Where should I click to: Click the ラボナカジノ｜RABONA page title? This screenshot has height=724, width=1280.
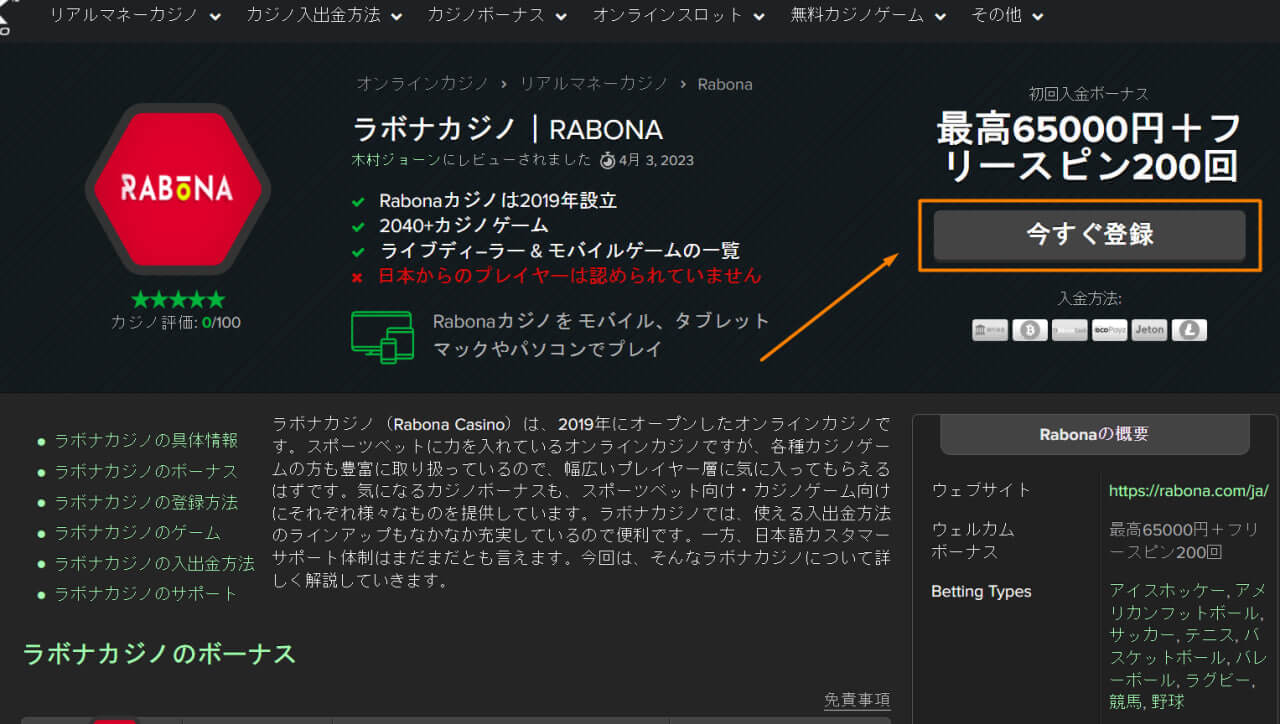pyautogui.click(x=508, y=129)
